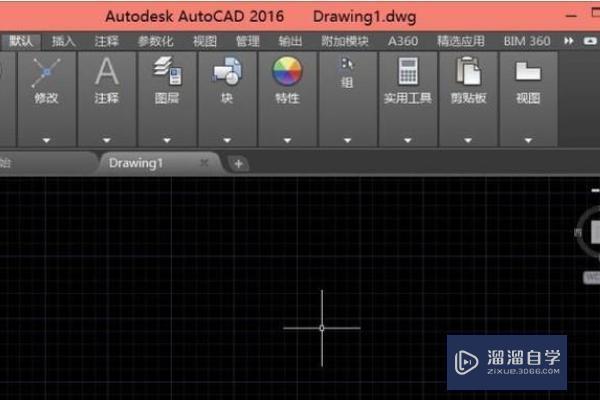
Task: Expand the 图层 panel dropdown arrow
Action: click(167, 140)
